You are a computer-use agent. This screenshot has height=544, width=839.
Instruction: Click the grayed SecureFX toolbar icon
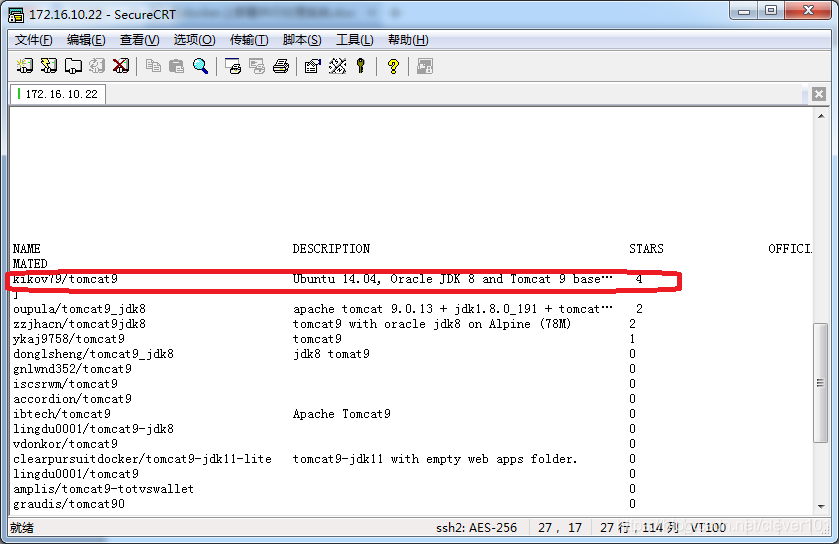pyautogui.click(x=425, y=66)
